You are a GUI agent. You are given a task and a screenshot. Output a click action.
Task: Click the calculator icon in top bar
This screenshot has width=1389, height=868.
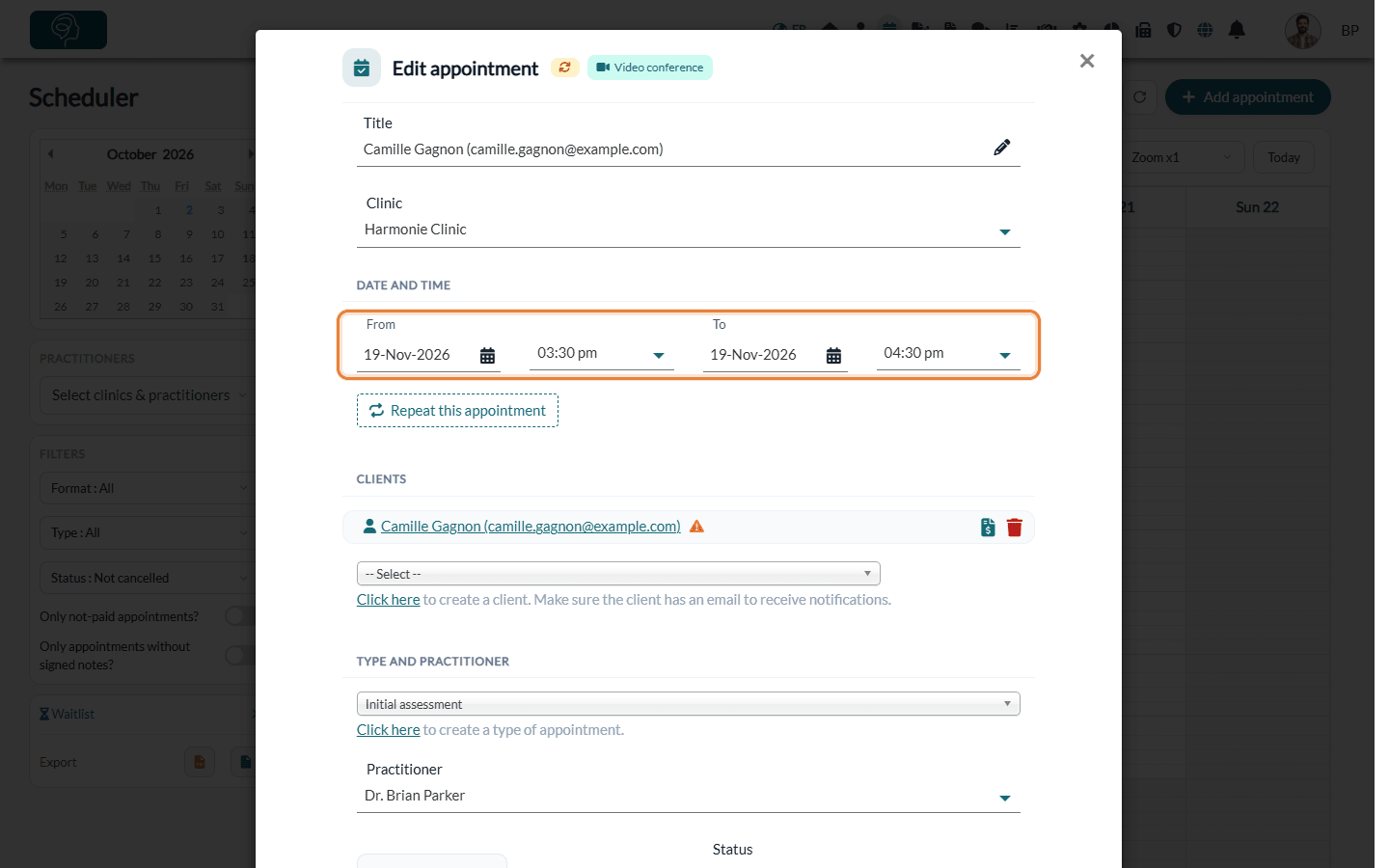(1144, 30)
